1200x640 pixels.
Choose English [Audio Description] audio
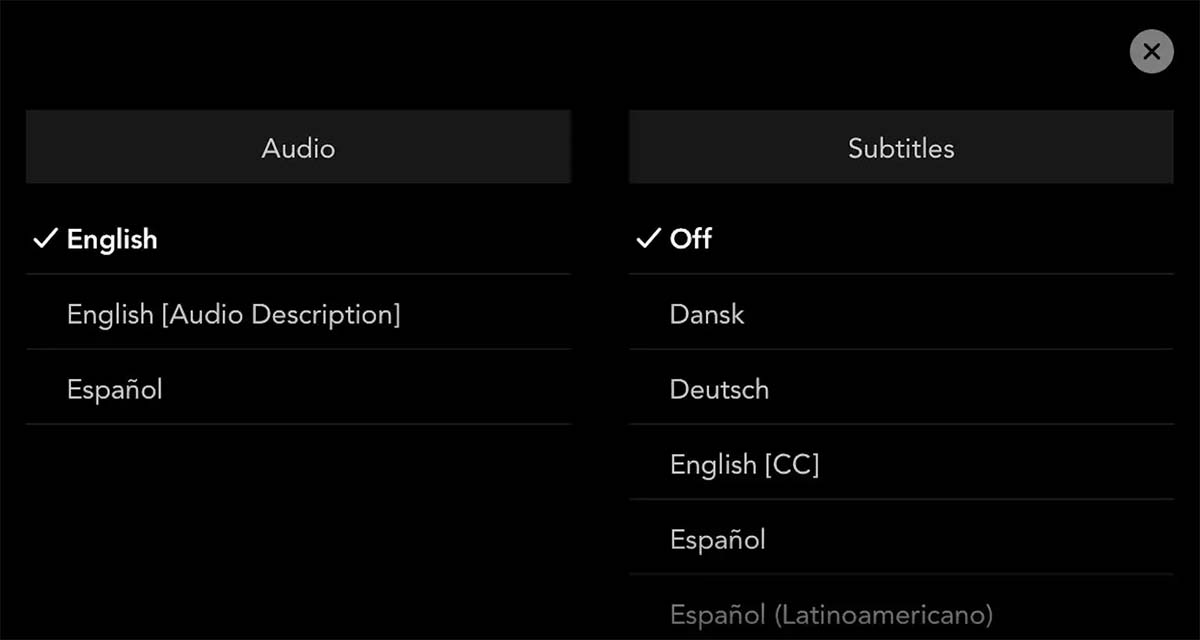[x=233, y=315]
